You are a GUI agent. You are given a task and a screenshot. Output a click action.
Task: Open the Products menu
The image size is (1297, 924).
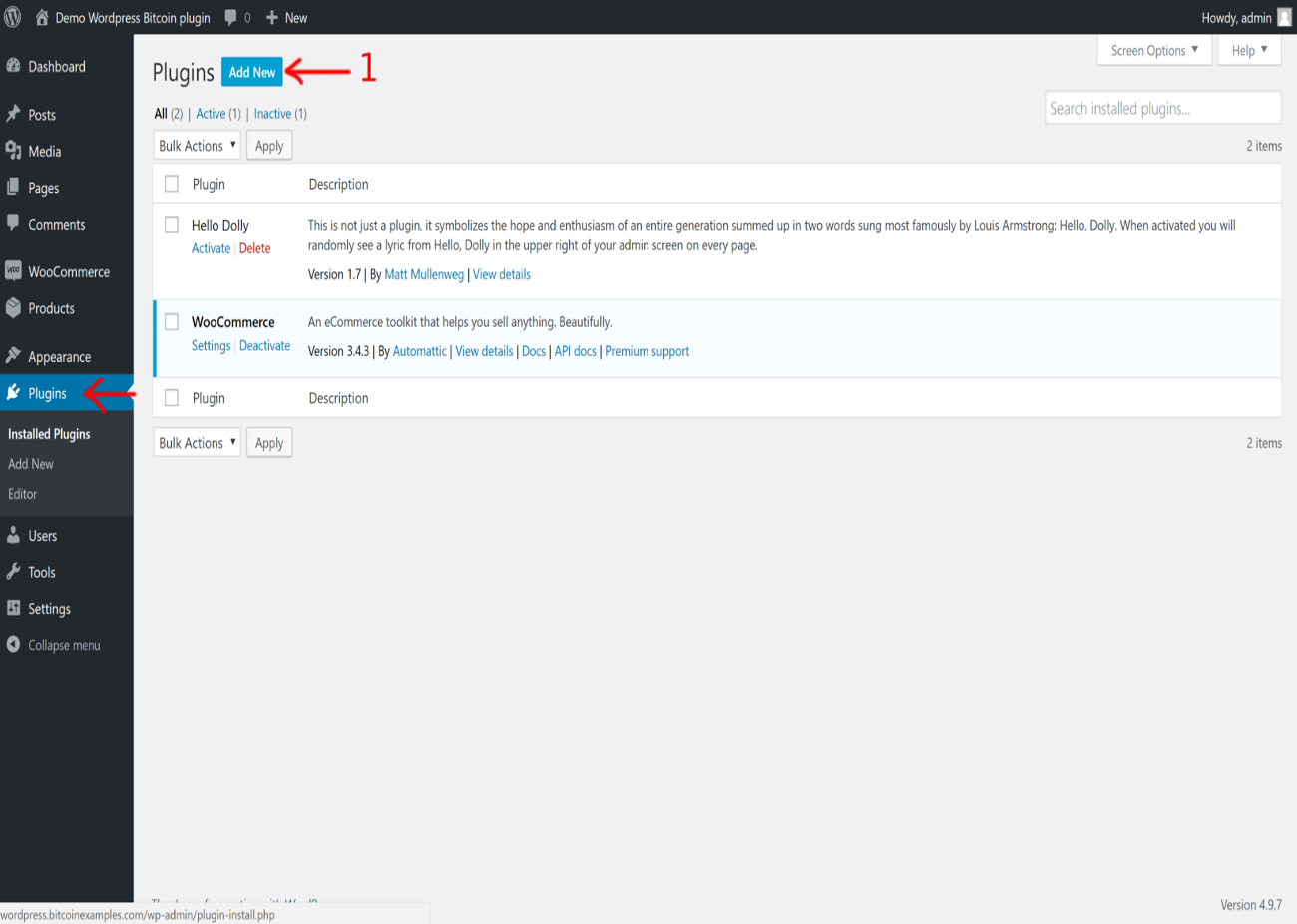pos(52,309)
